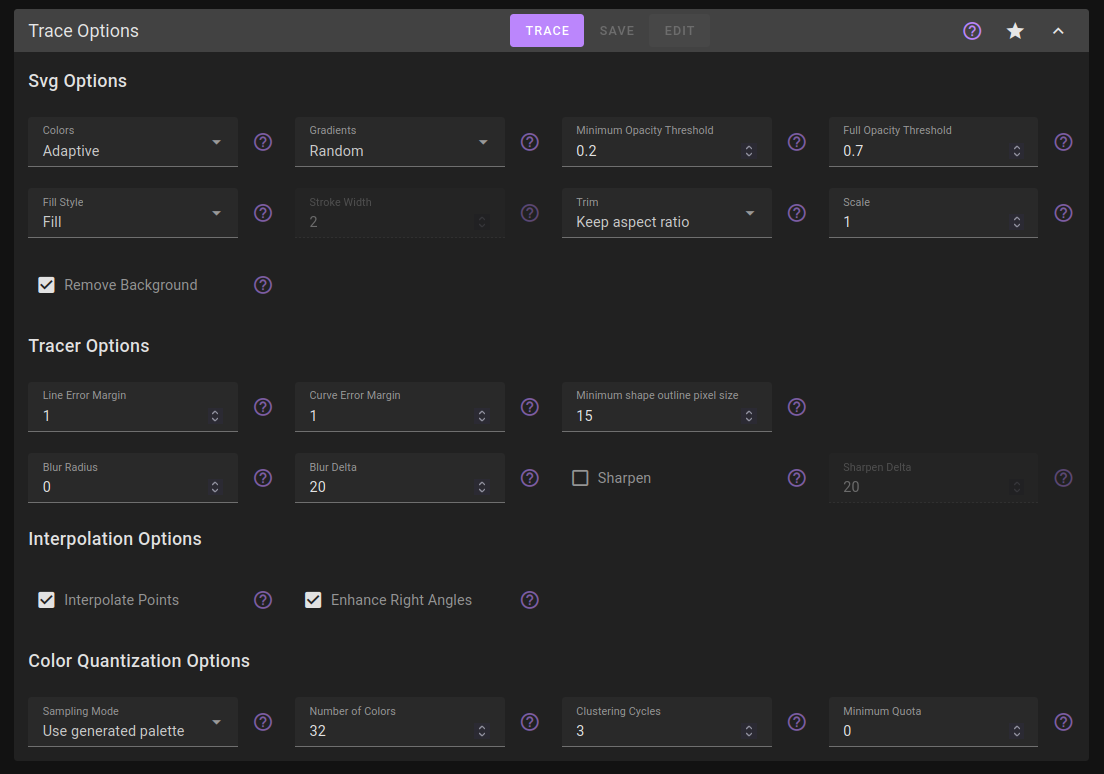Screen dimensions: 1104x774
Task: Collapse the Trace Options panel chevron
Action: (x=1058, y=31)
